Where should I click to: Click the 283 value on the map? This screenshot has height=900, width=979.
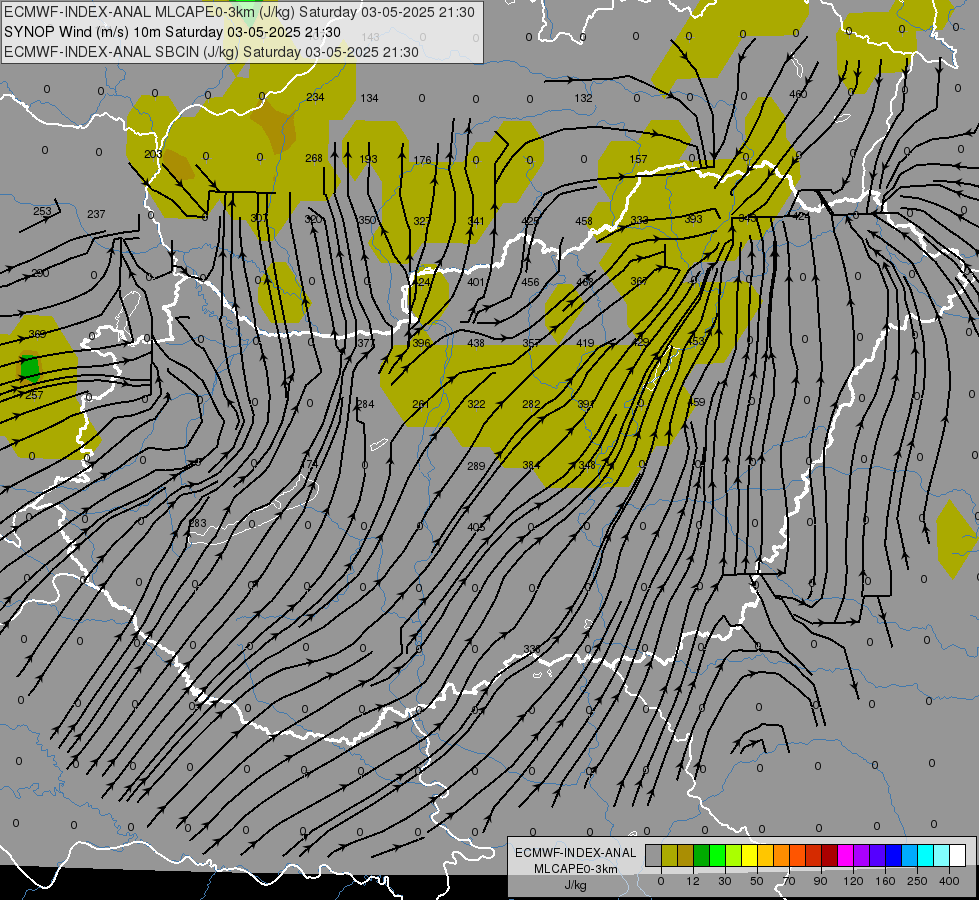click(x=197, y=523)
